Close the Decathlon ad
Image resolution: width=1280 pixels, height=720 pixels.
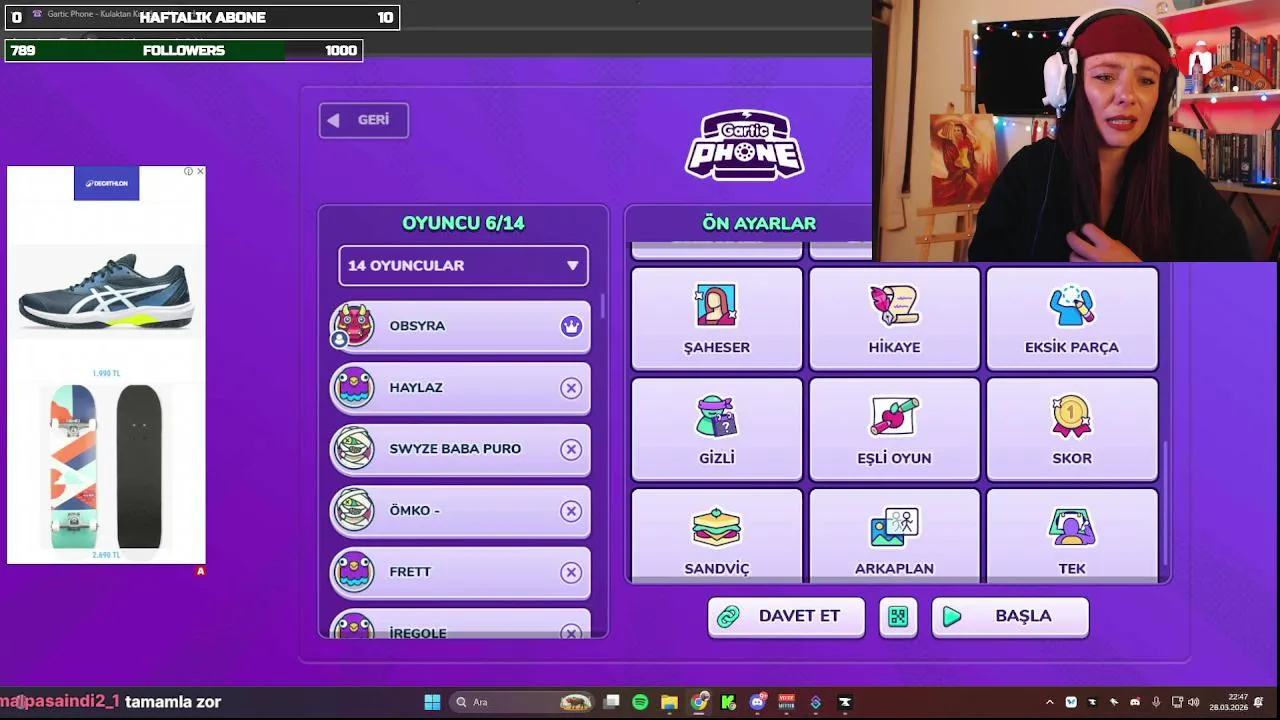point(200,172)
